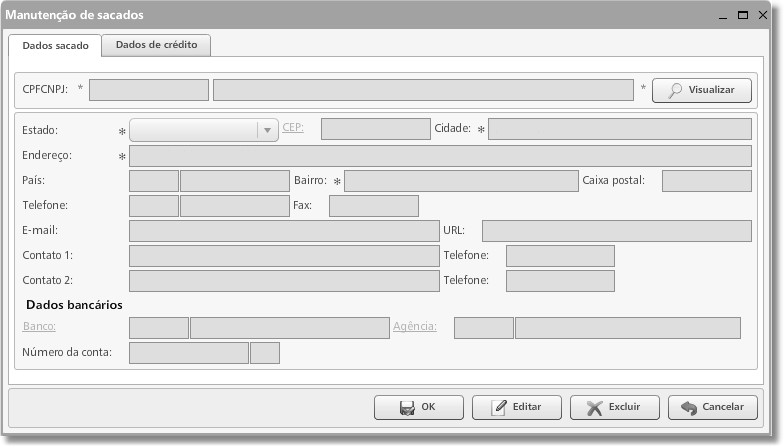Click the pencil icon on Editar

[498, 408]
